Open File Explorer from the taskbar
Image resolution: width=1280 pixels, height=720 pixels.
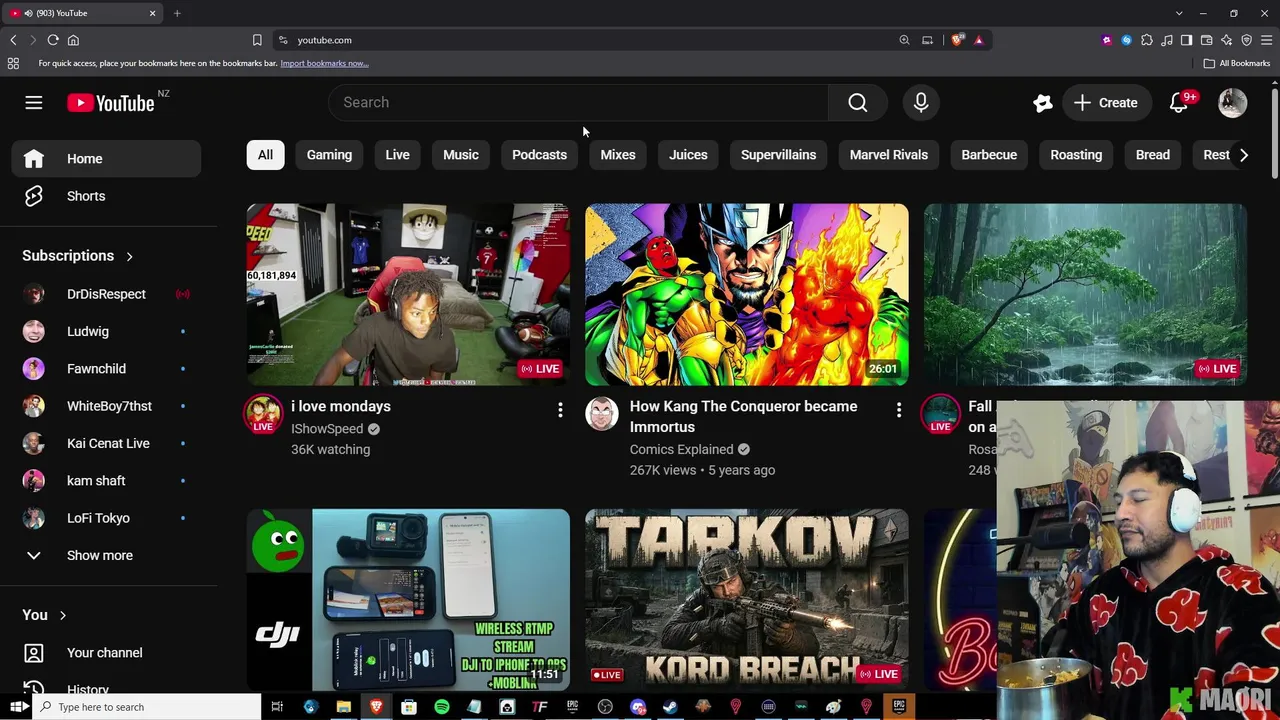(x=343, y=707)
